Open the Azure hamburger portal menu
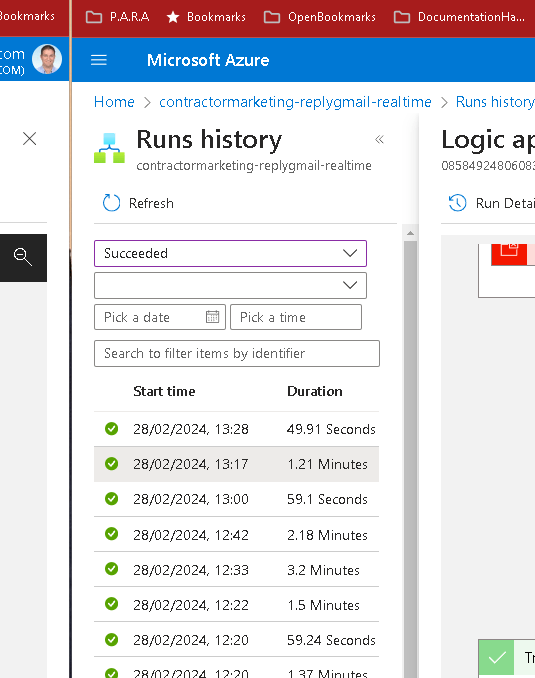Viewport: 535px width, 678px height. 99,60
